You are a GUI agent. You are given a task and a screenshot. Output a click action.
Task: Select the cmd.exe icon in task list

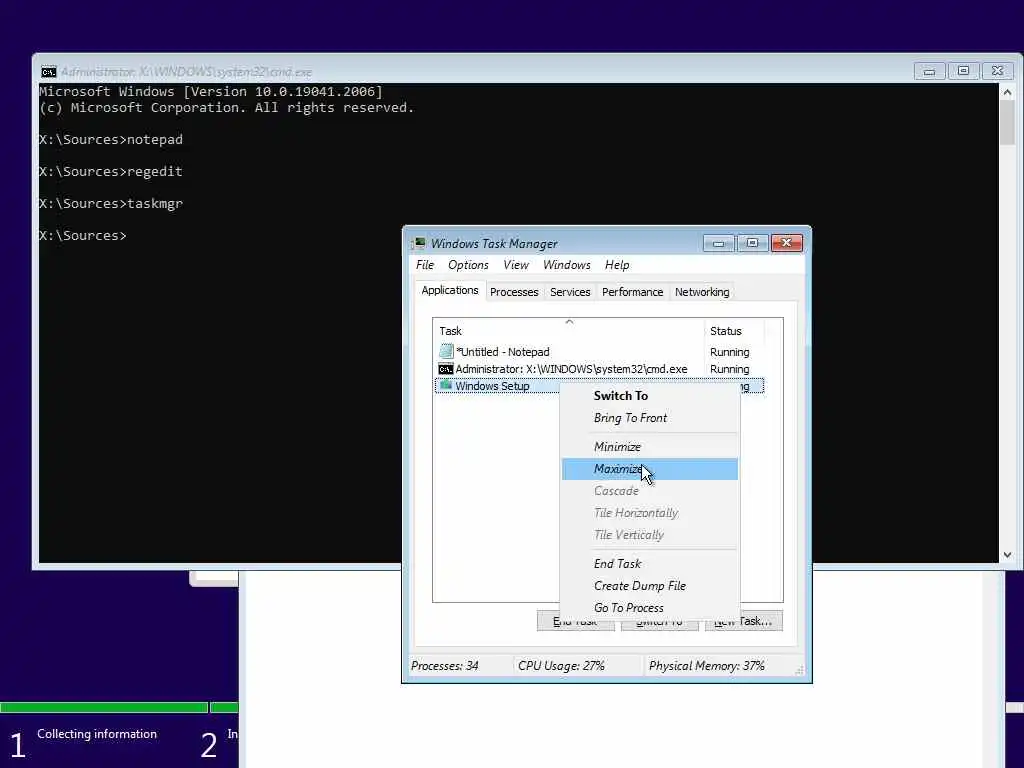click(x=445, y=369)
